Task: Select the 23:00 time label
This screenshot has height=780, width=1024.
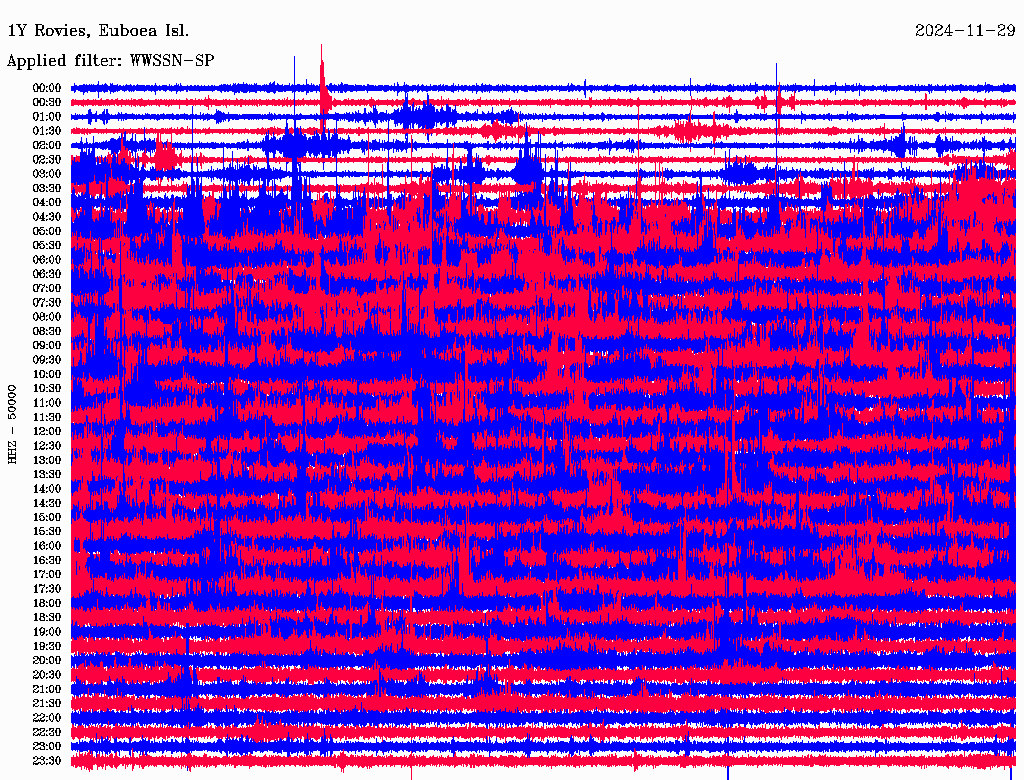Action: coord(46,747)
